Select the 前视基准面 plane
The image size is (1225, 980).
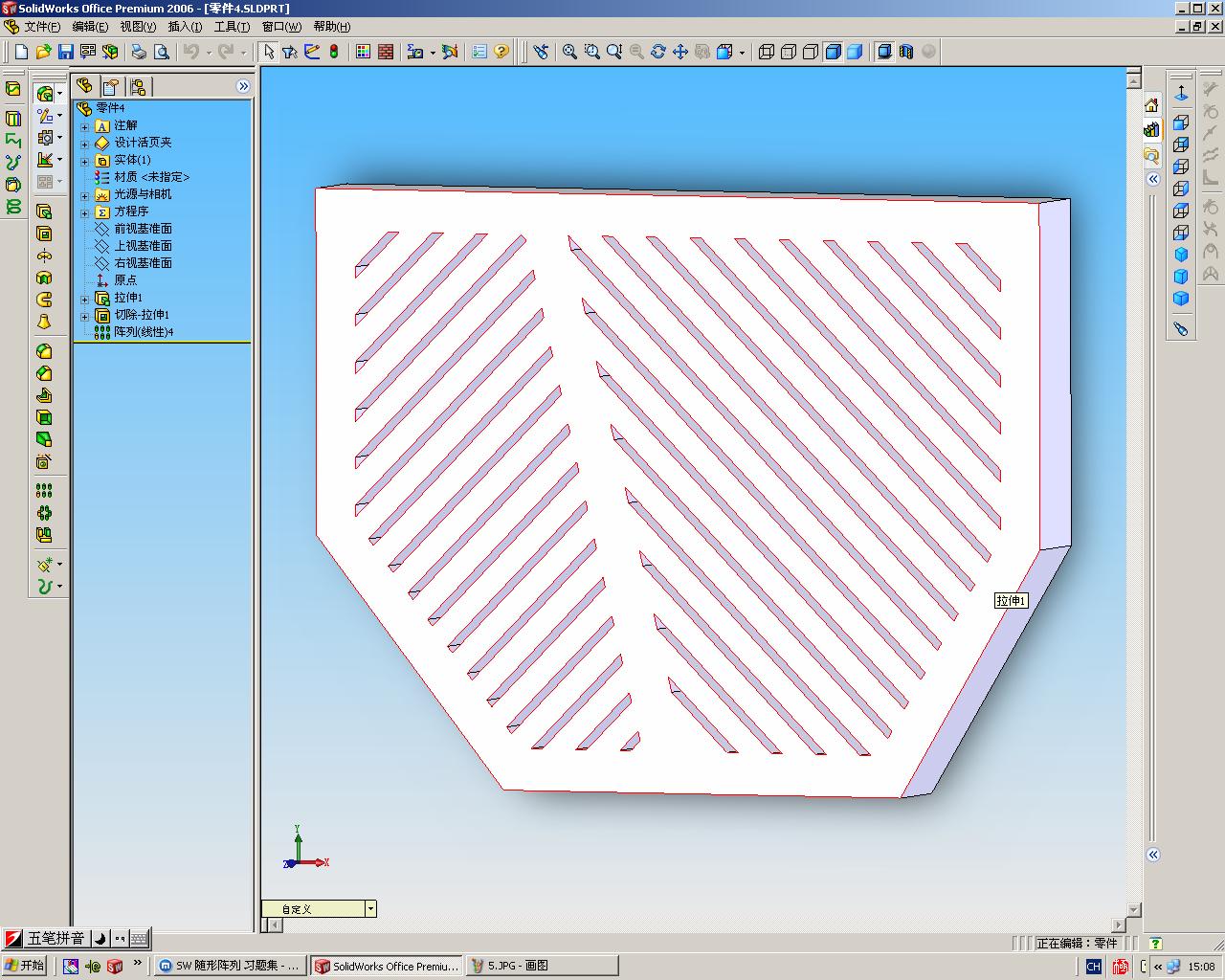[x=133, y=229]
